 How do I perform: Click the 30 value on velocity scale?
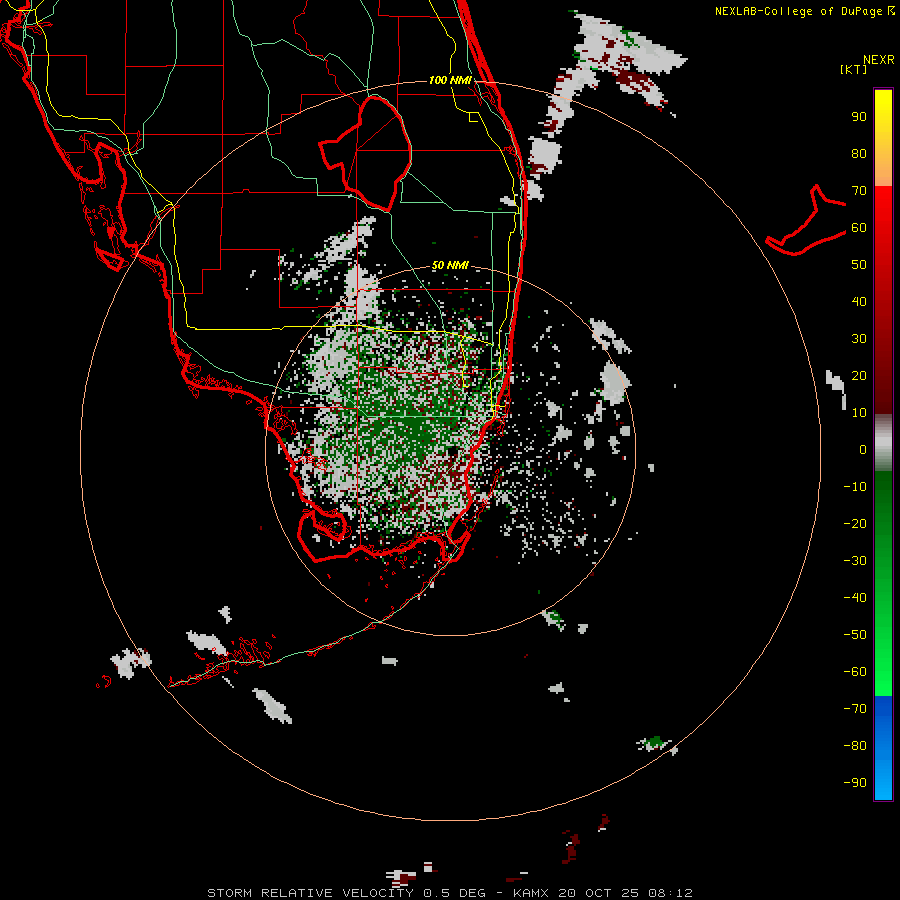(x=859, y=339)
